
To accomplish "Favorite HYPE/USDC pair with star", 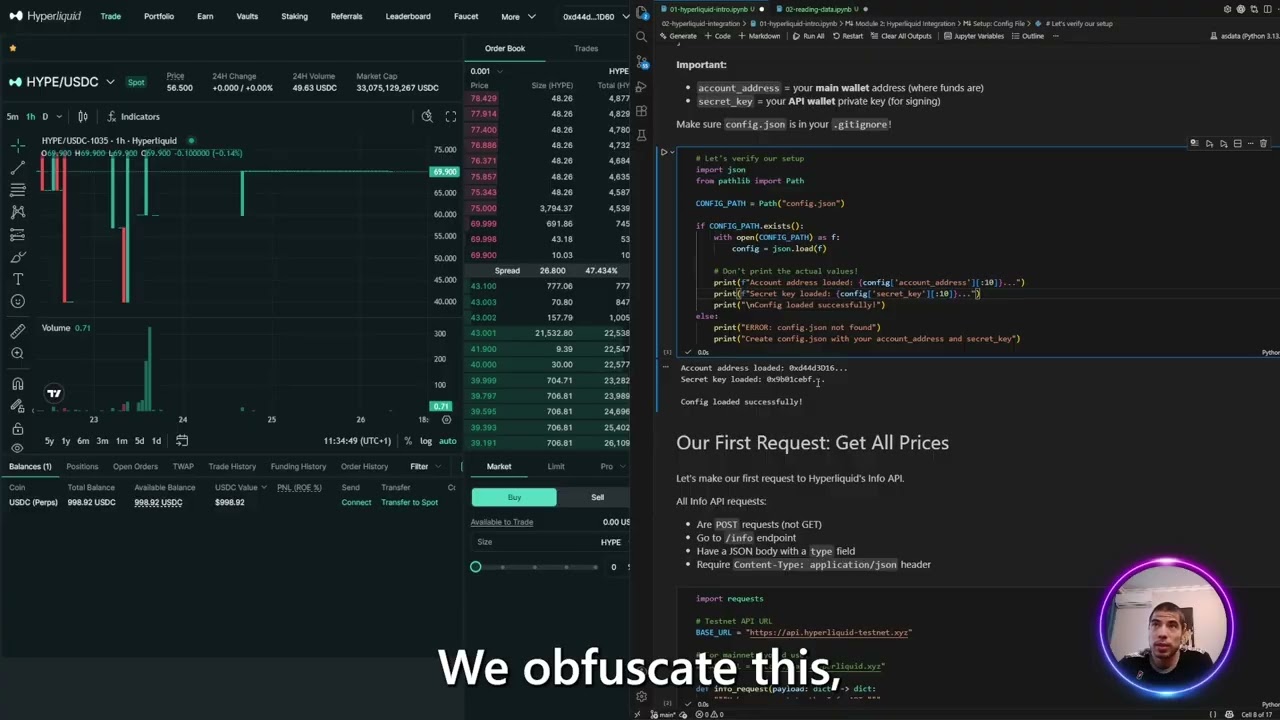I will click(13, 48).
